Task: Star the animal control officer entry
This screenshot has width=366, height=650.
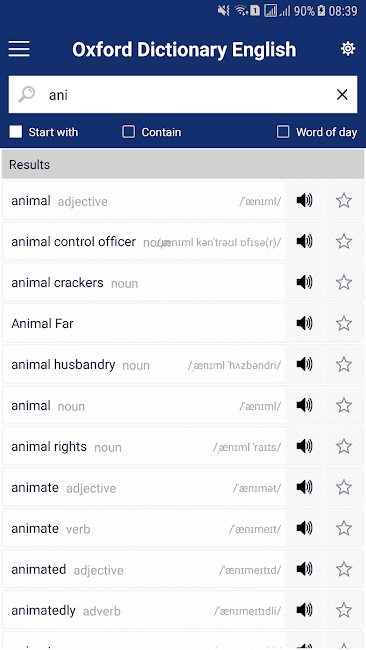Action: (344, 241)
